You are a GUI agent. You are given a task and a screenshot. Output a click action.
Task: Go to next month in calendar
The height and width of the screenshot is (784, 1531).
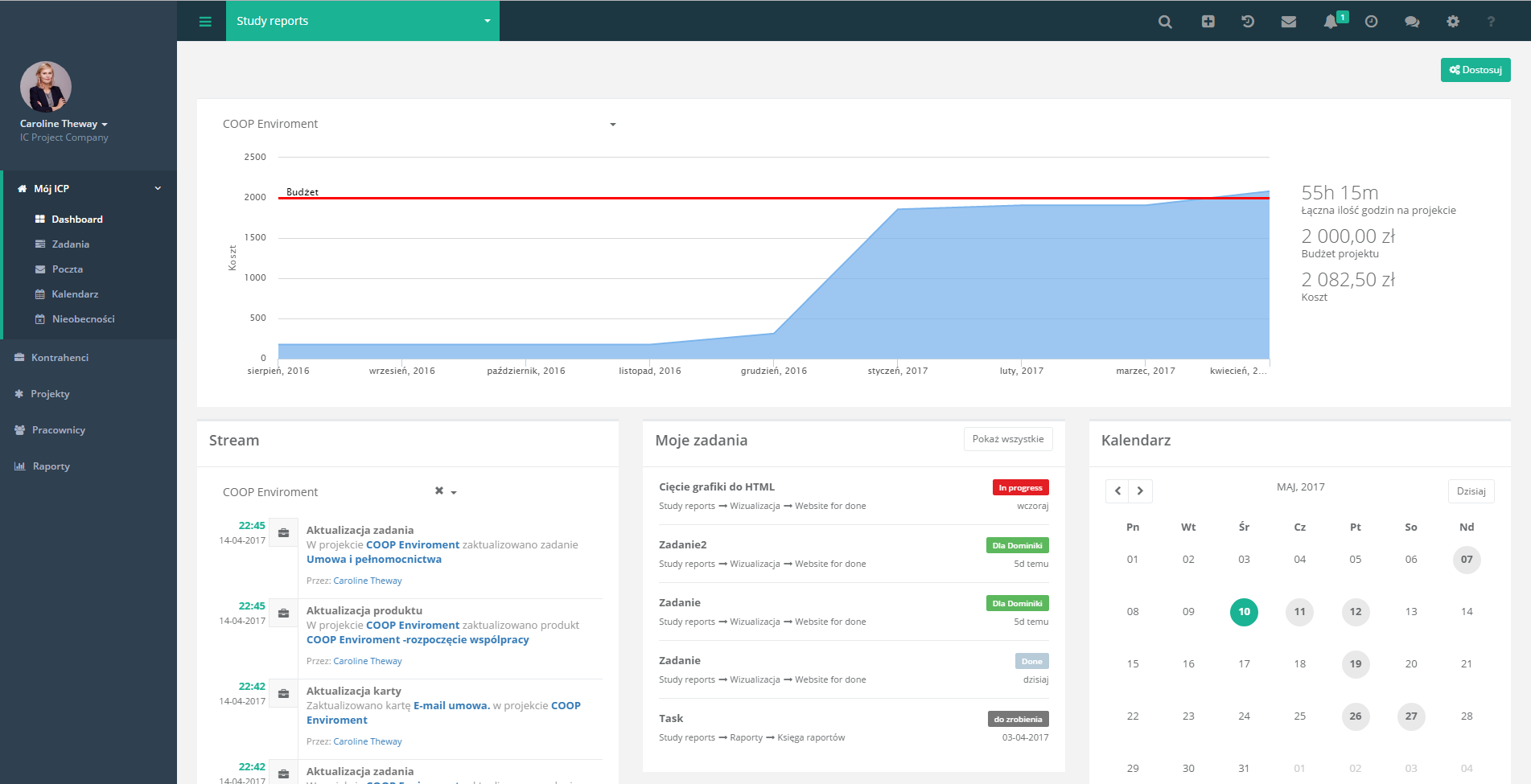pyautogui.click(x=1140, y=491)
